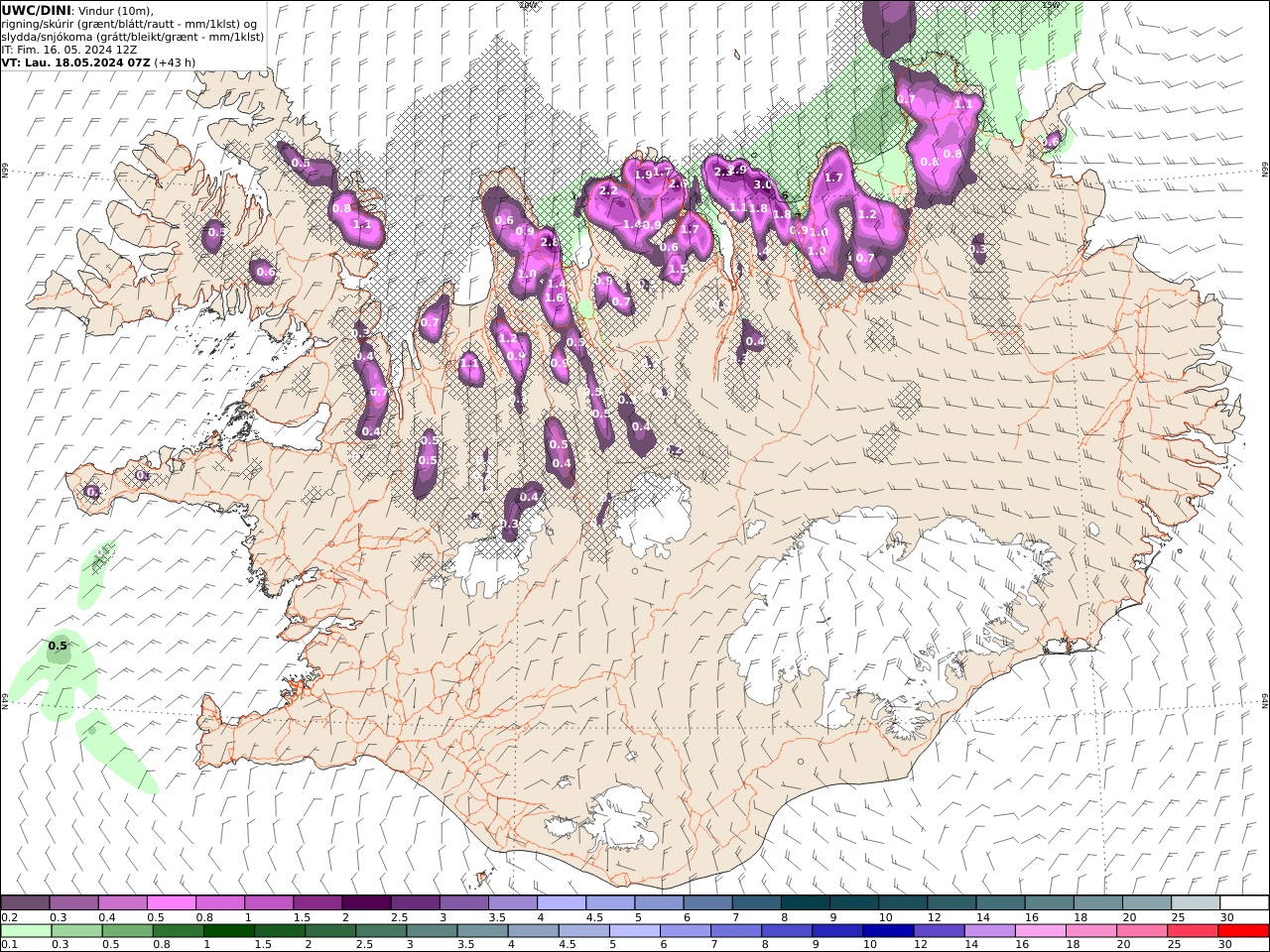Select the navy blue 10–12 rain legend swatch
Viewport: 1270px width, 952px height.
click(887, 930)
